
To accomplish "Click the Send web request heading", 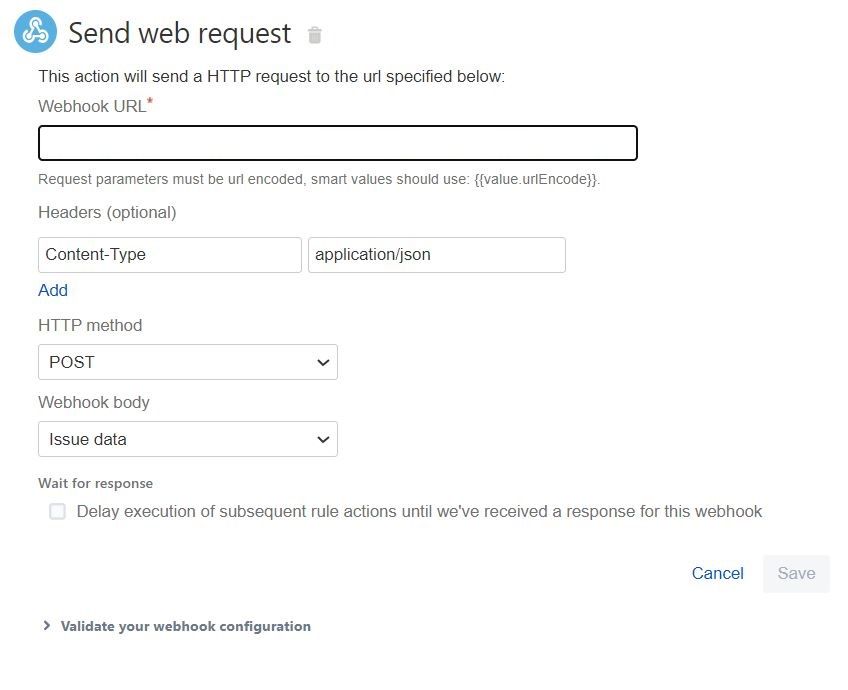I will (180, 33).
